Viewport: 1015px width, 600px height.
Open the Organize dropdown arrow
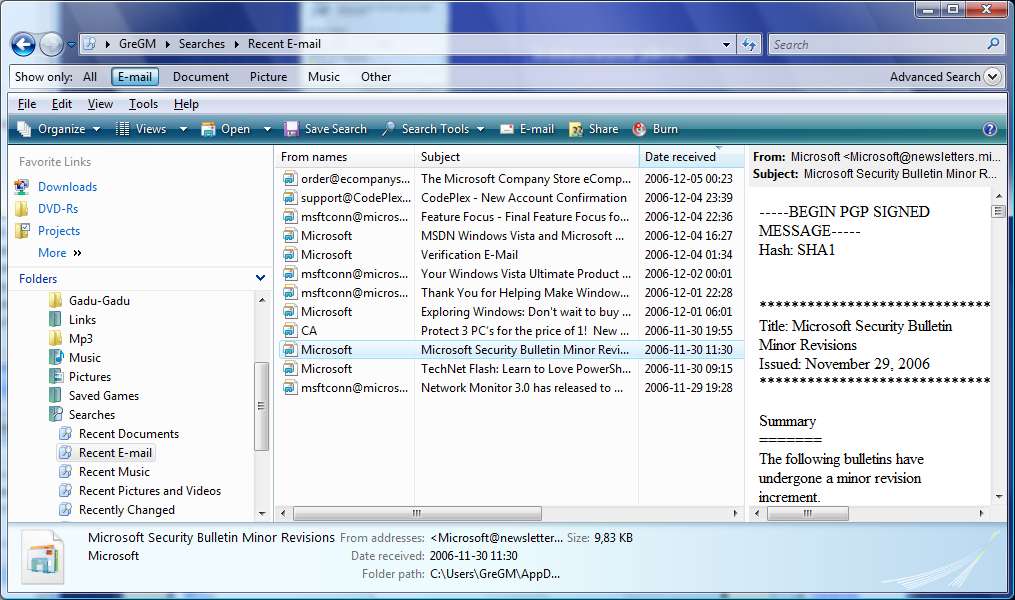(96, 129)
